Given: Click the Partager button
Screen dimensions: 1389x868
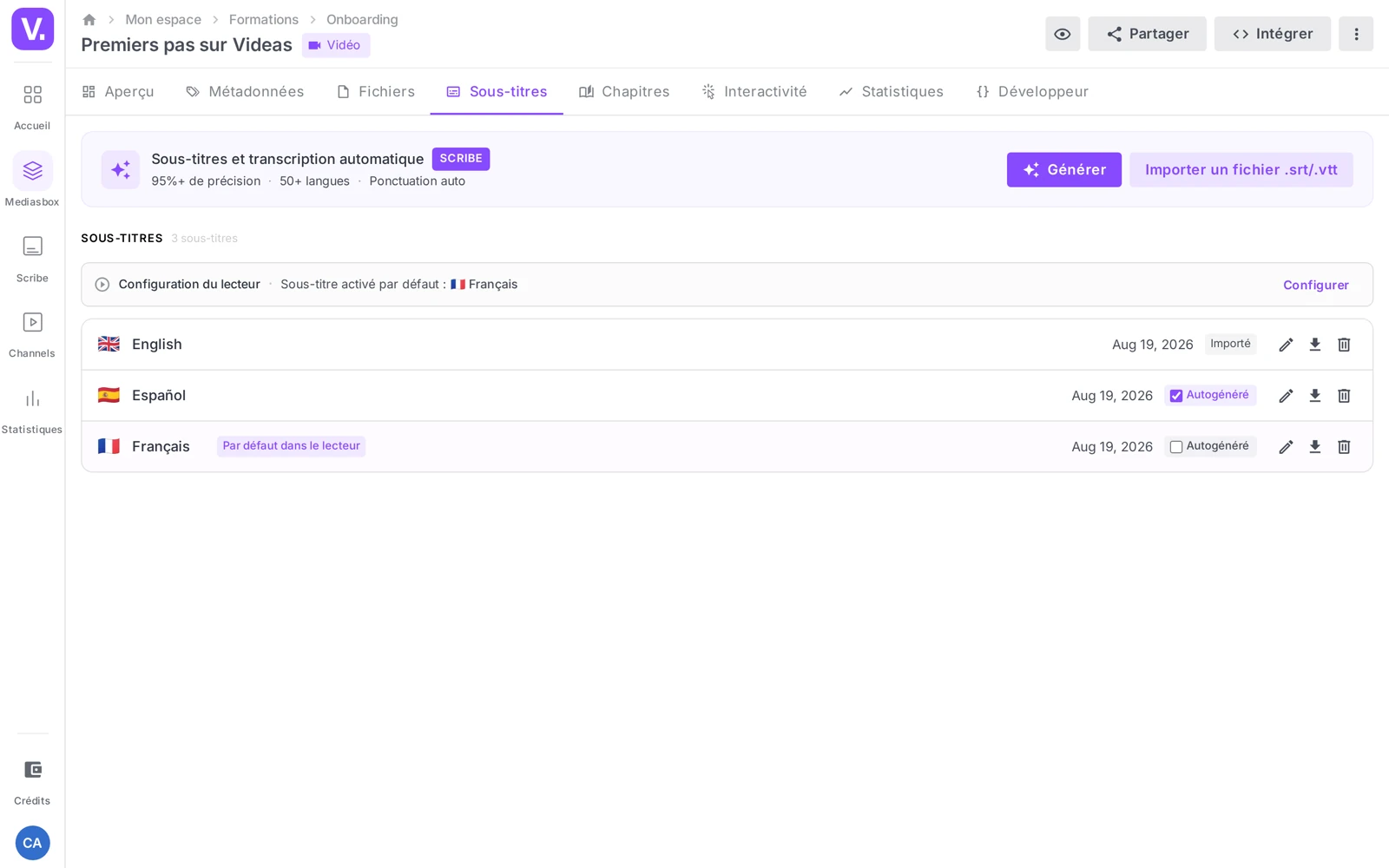Looking at the screenshot, I should point(1148,34).
